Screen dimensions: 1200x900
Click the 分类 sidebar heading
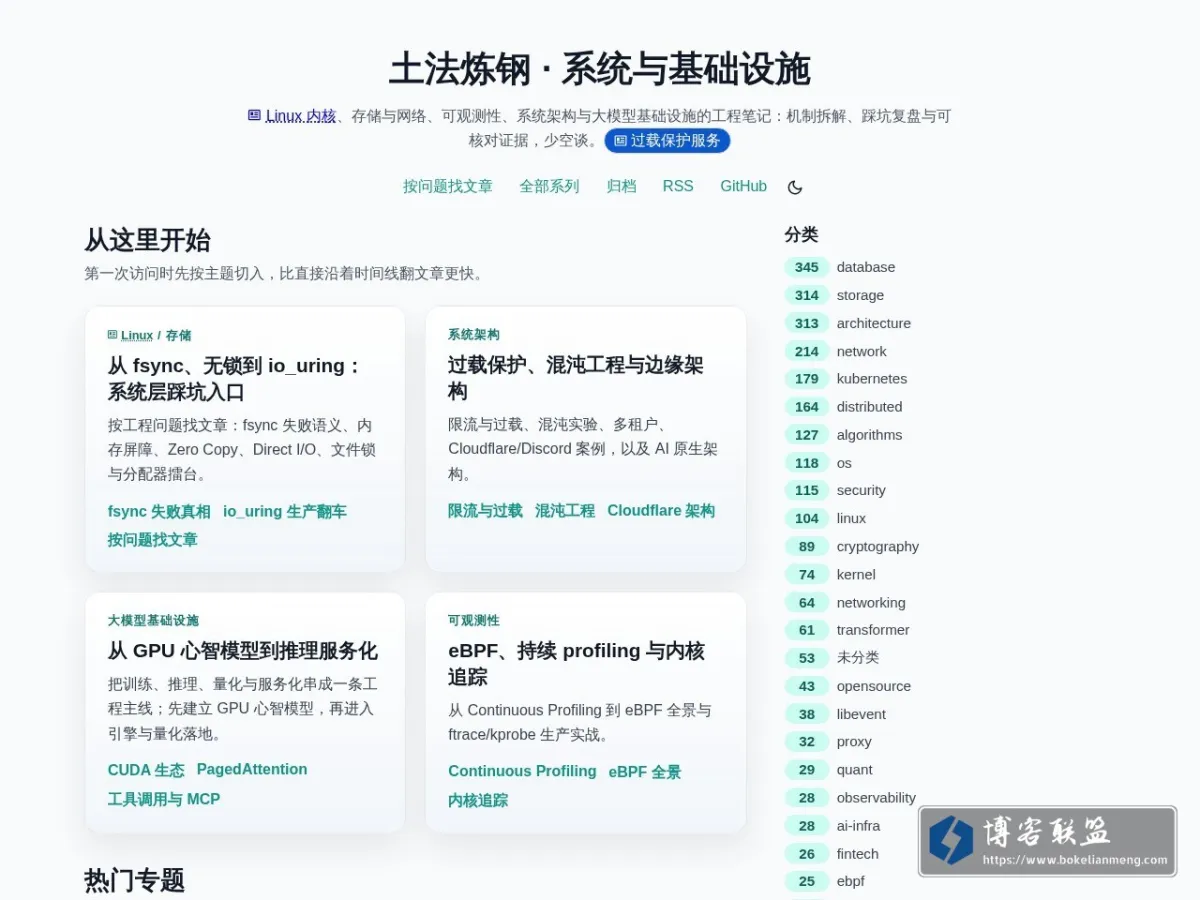tap(801, 234)
